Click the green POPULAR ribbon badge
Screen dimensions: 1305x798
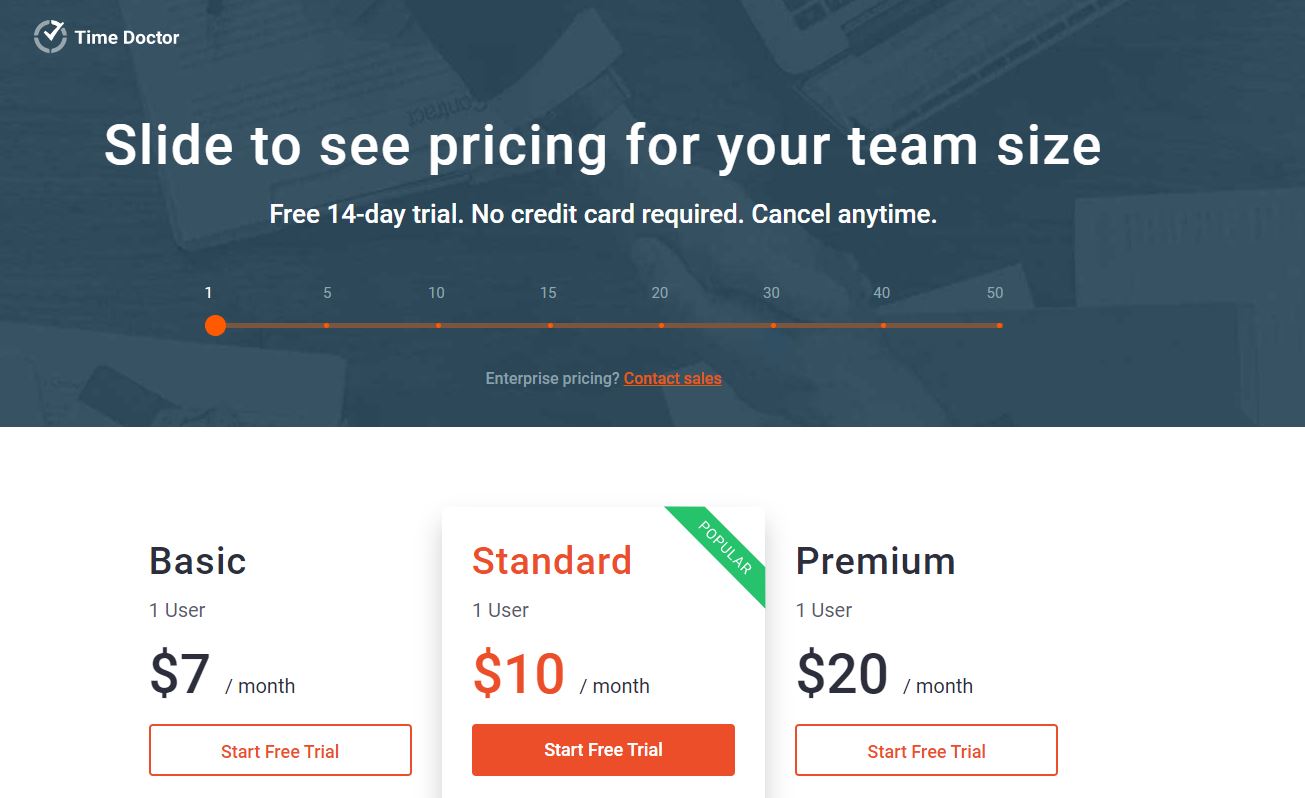click(x=724, y=548)
